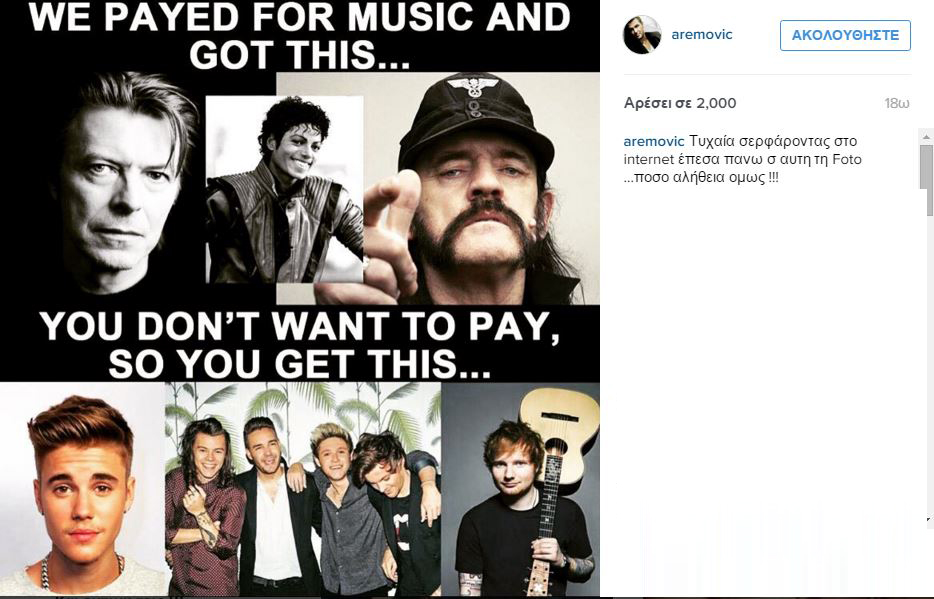Click the young man with gold chain photo
Image resolution: width=934 pixels, height=599 pixels.
point(82,490)
